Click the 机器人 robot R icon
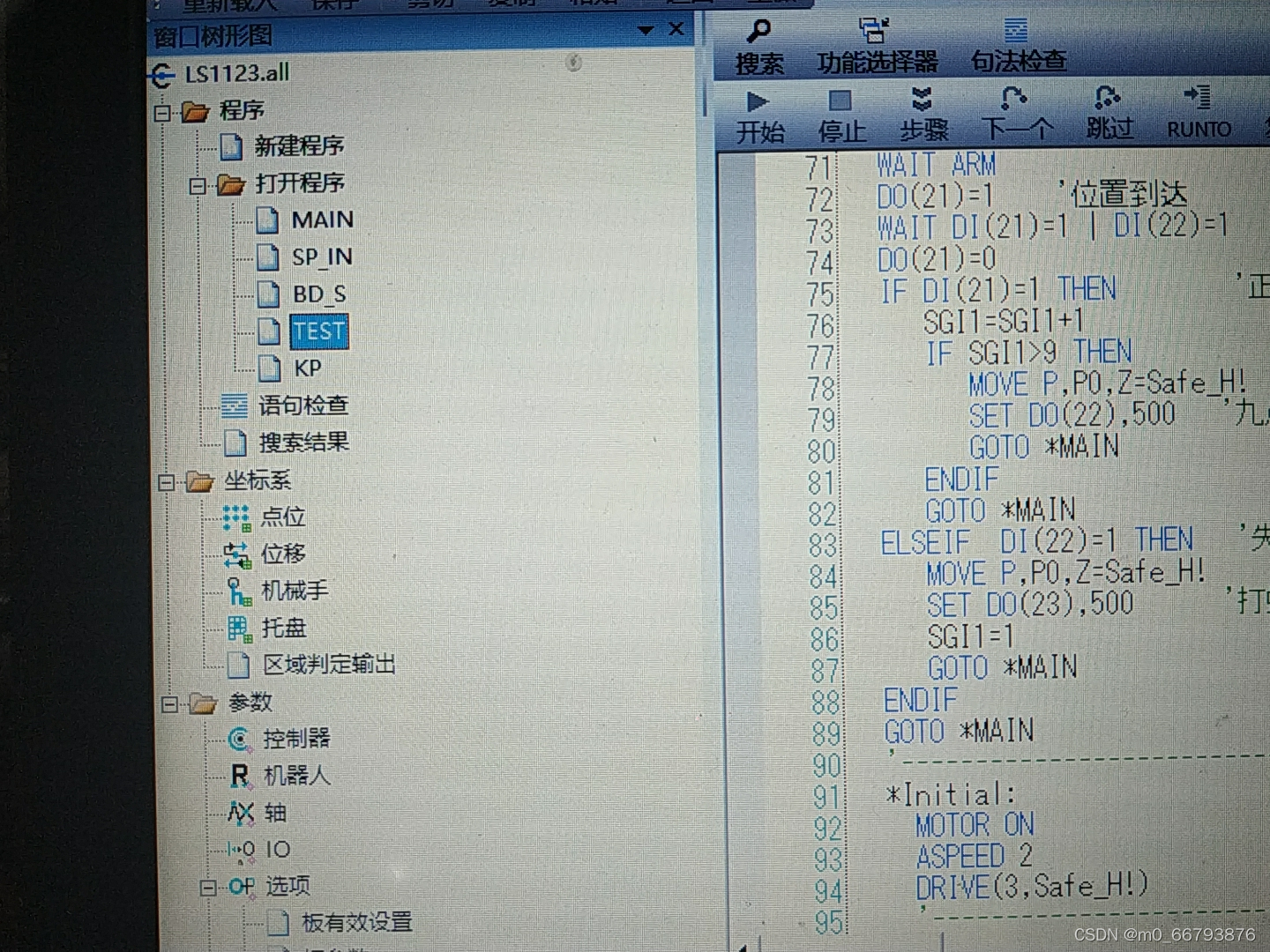The height and width of the screenshot is (952, 1270). [x=241, y=776]
